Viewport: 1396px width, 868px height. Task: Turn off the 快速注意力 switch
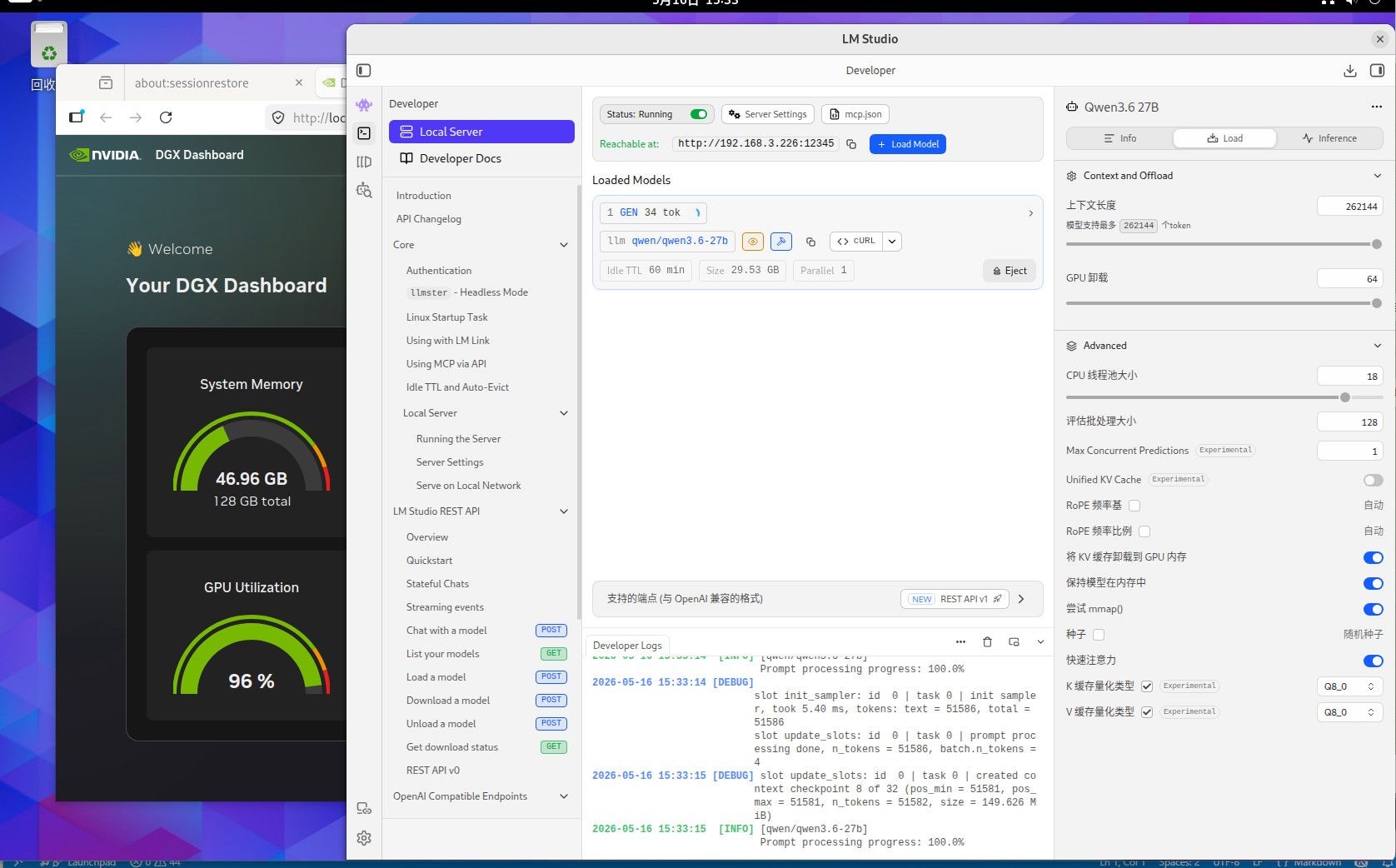(x=1373, y=661)
